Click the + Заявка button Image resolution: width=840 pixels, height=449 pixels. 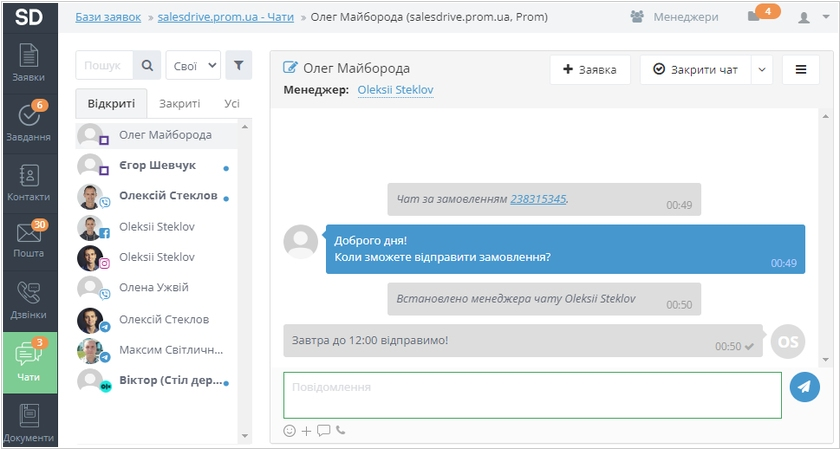pyautogui.click(x=590, y=70)
